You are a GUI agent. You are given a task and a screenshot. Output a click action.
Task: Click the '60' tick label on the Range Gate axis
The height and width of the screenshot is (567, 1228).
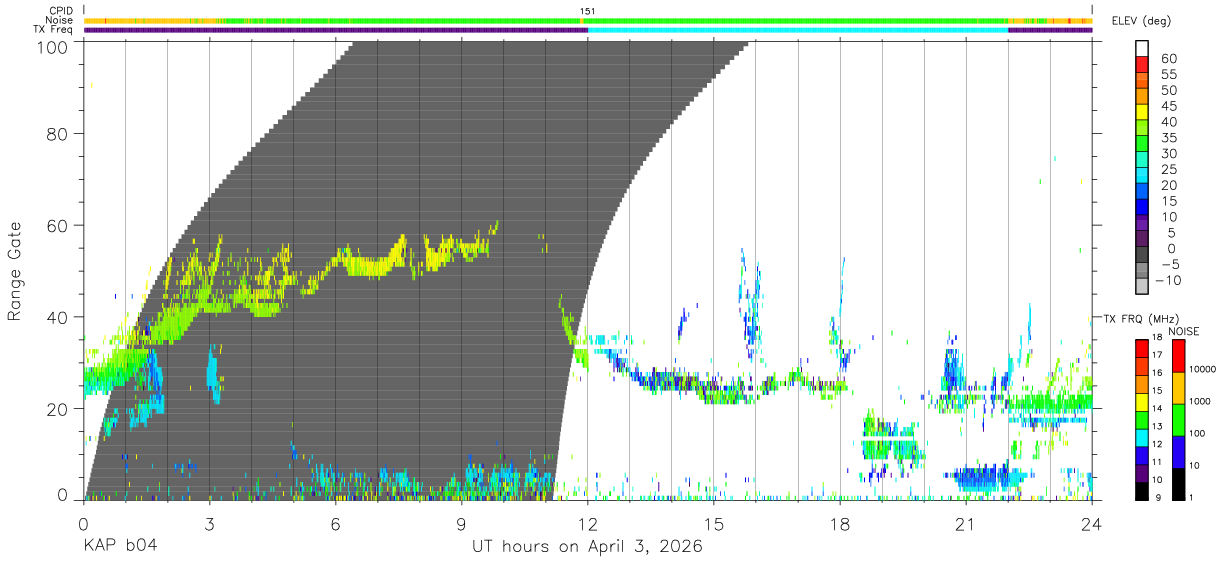58,226
